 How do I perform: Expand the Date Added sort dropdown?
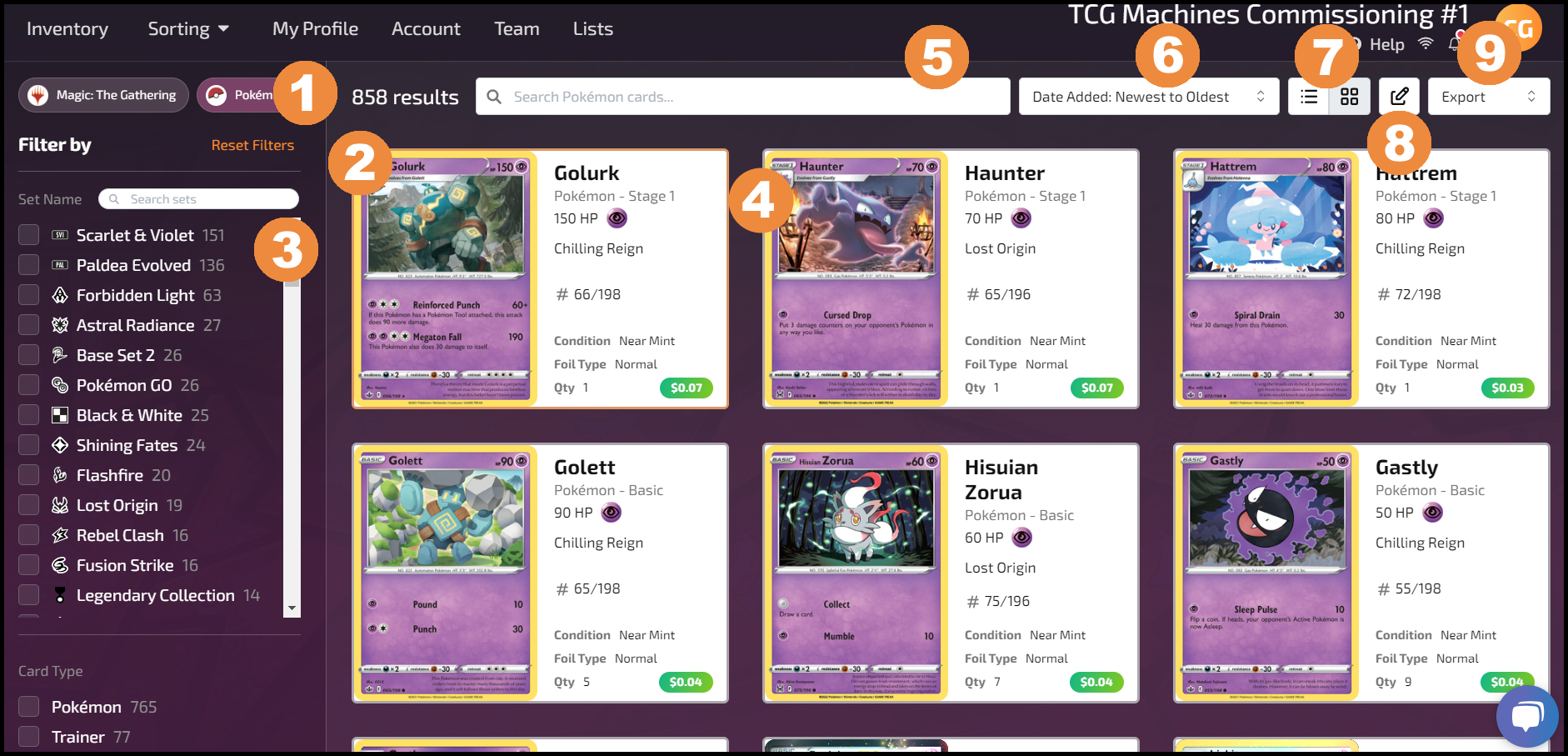pos(1149,97)
